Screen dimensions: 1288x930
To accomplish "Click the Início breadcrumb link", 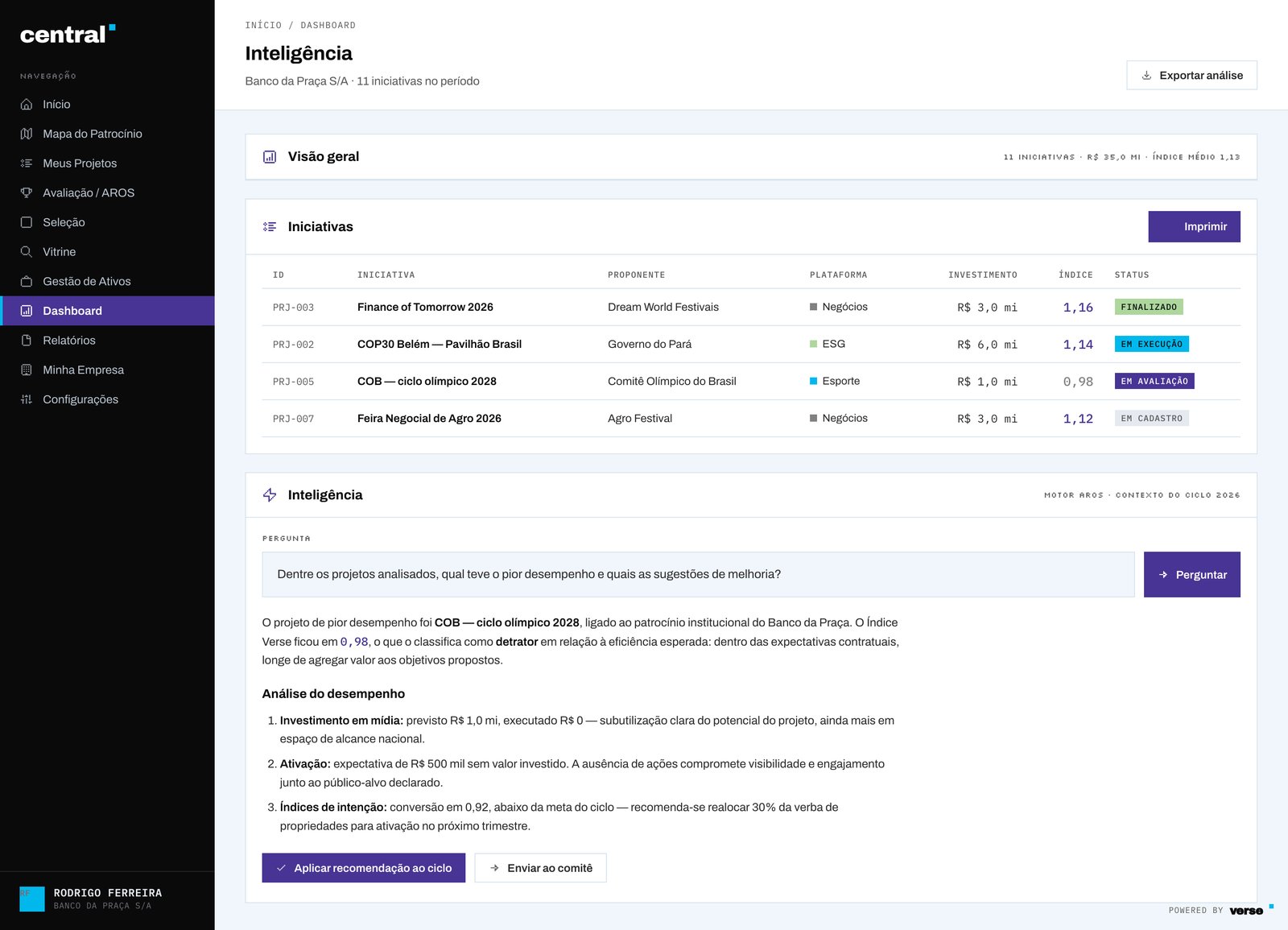I will click(x=263, y=26).
